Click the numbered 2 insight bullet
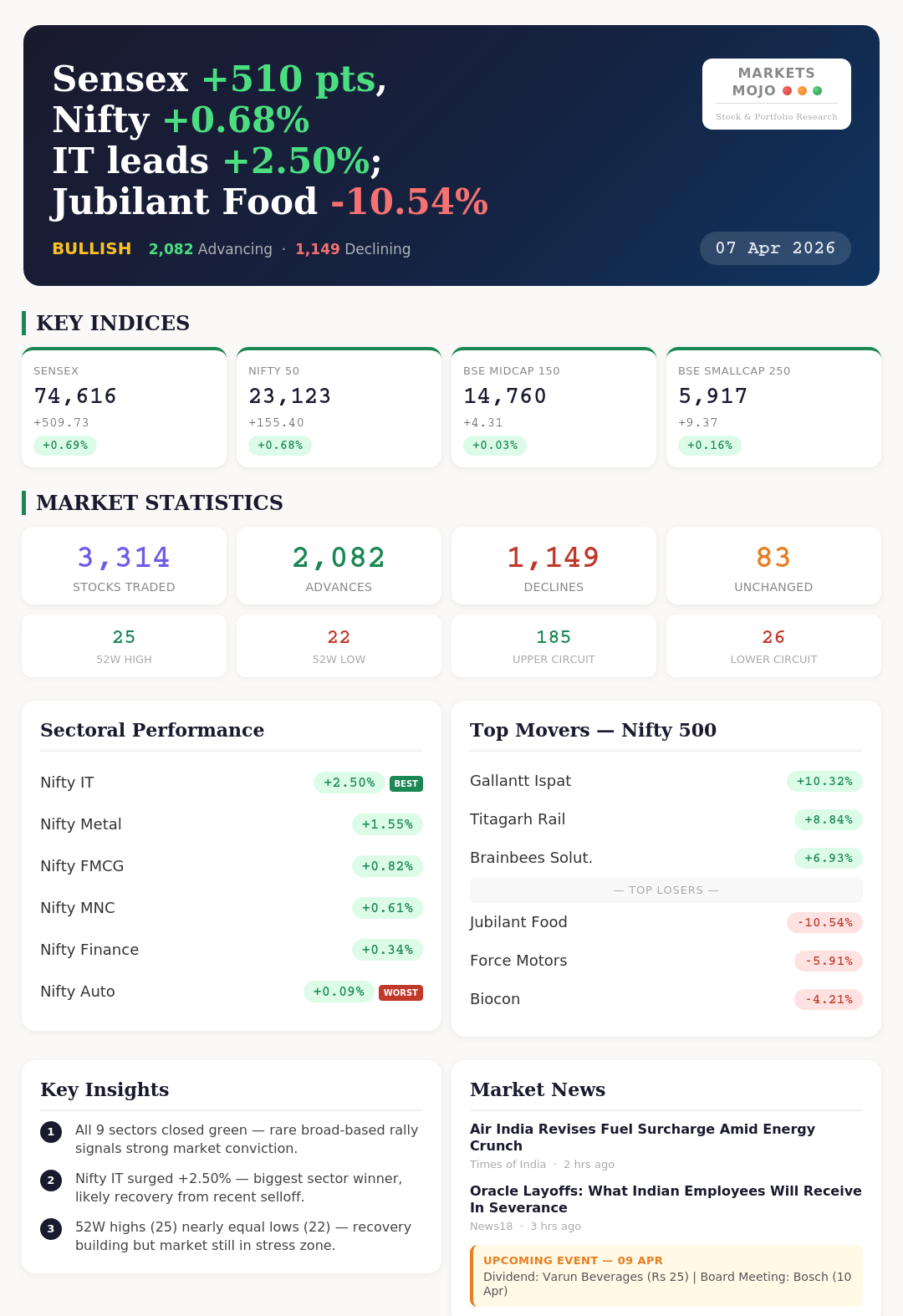Viewport: 903px width, 1316px height. tap(51, 1181)
